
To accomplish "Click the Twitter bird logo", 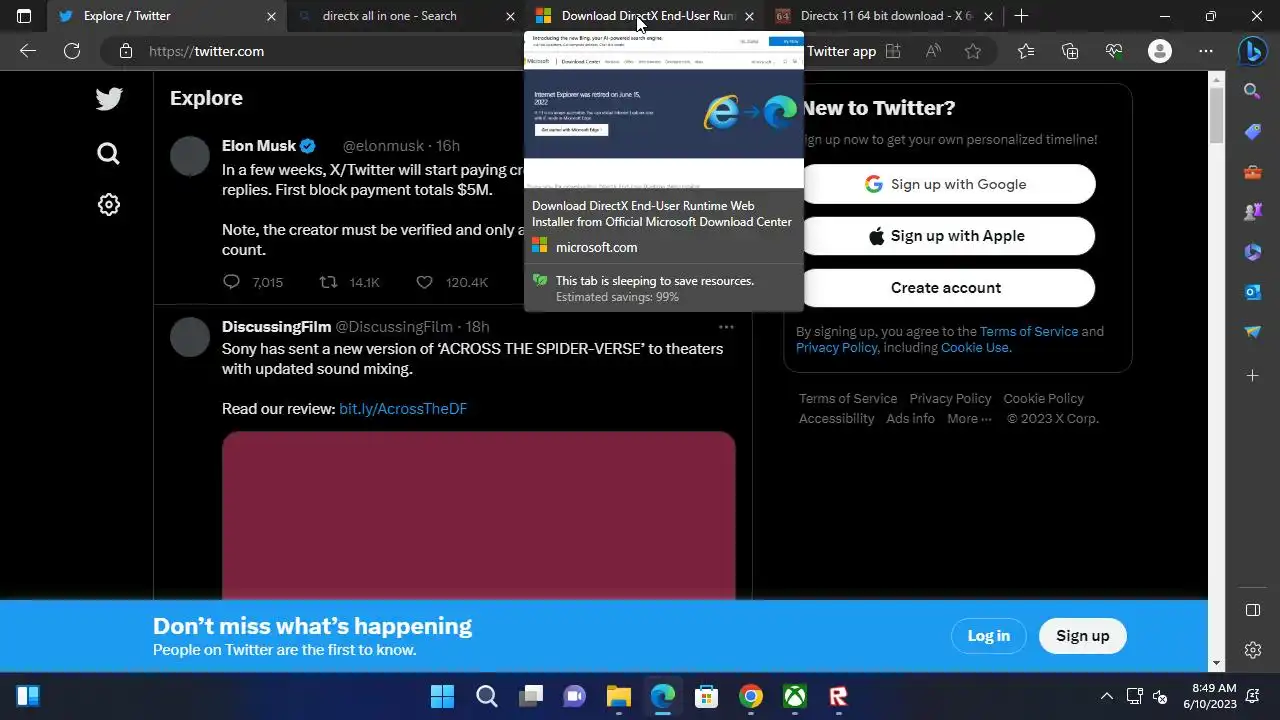I will coord(109,98).
